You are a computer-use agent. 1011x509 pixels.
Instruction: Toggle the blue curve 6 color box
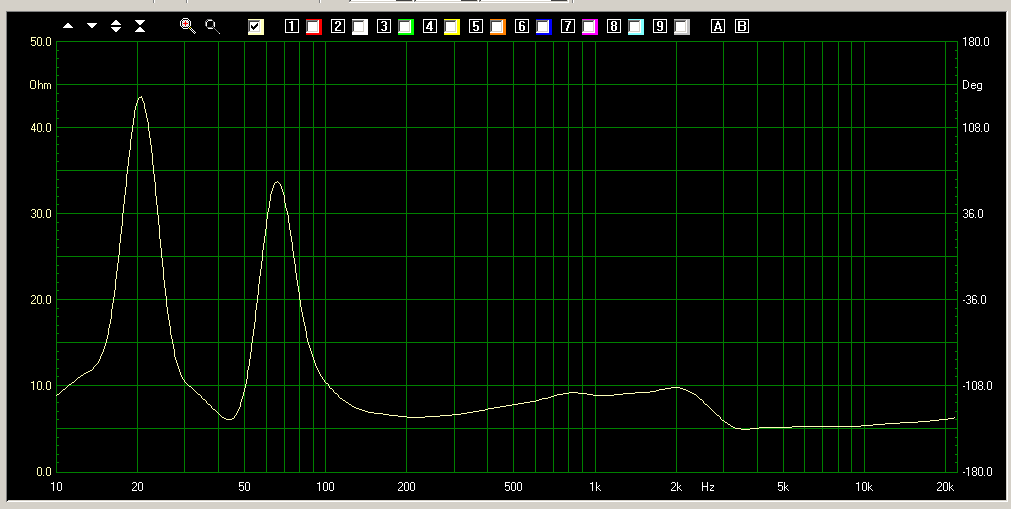543,27
